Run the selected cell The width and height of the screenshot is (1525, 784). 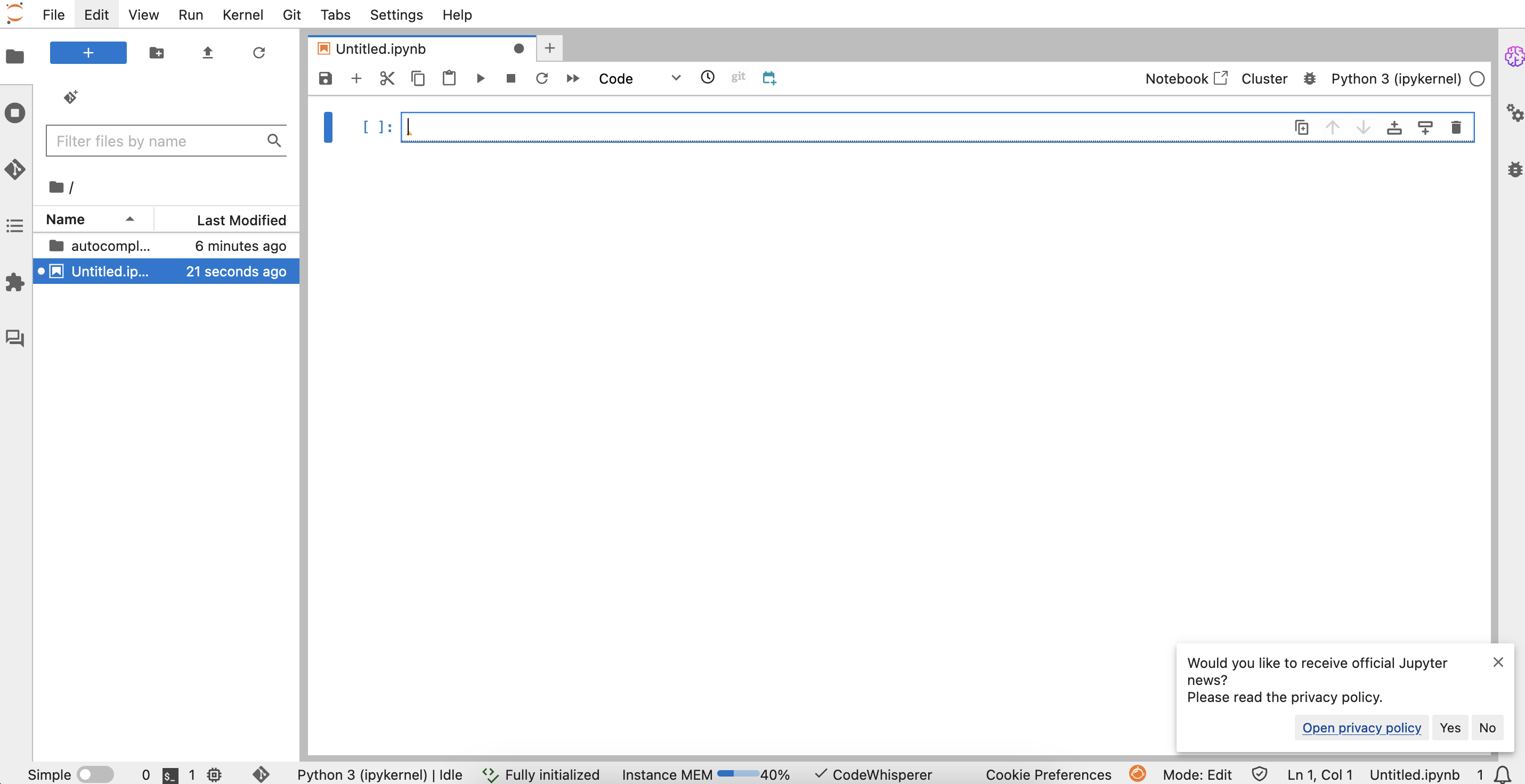480,78
